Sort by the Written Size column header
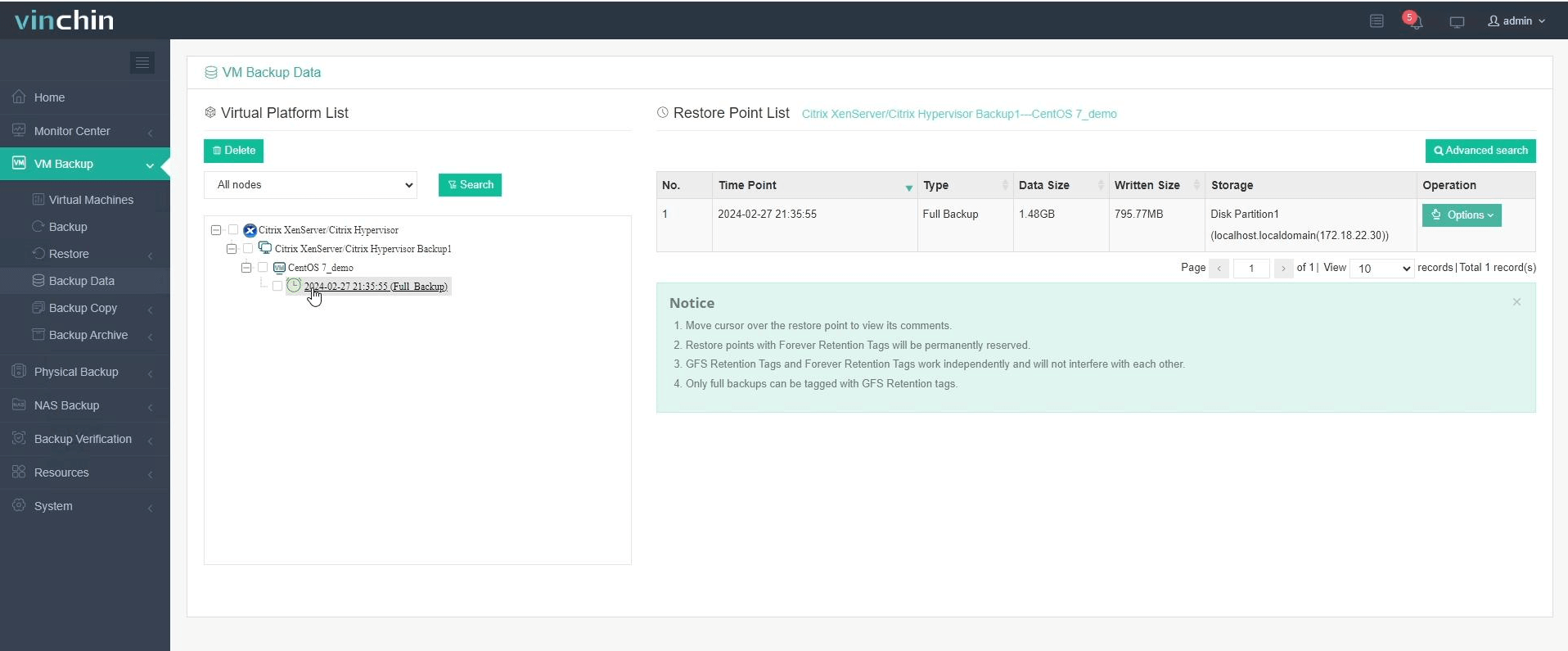This screenshot has width=1568, height=651. [1156, 185]
